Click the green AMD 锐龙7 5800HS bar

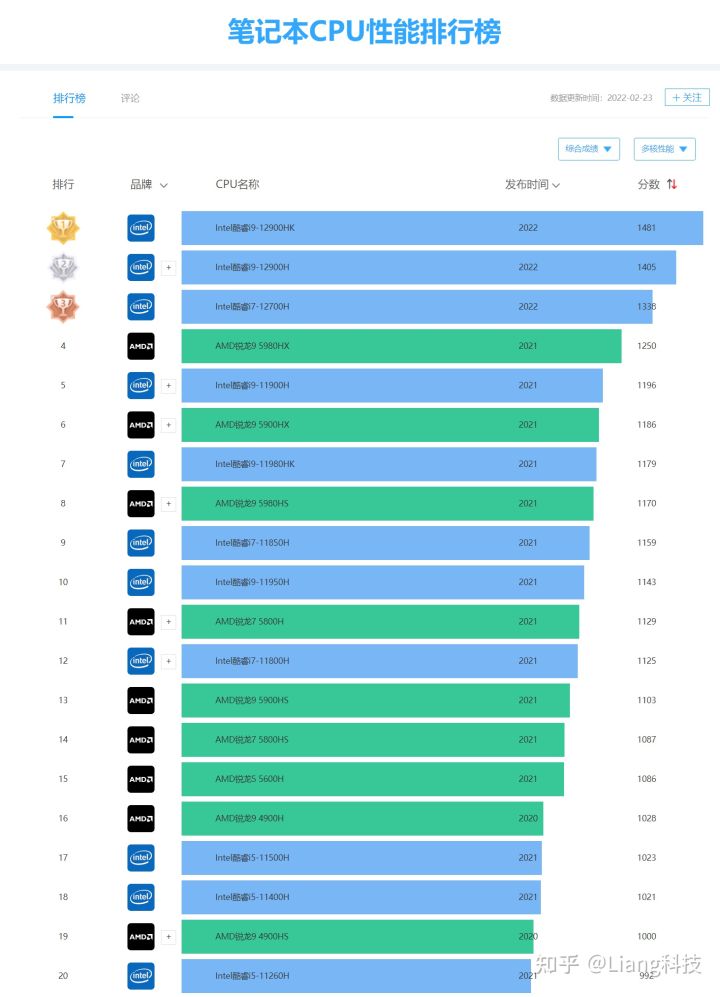(x=372, y=739)
